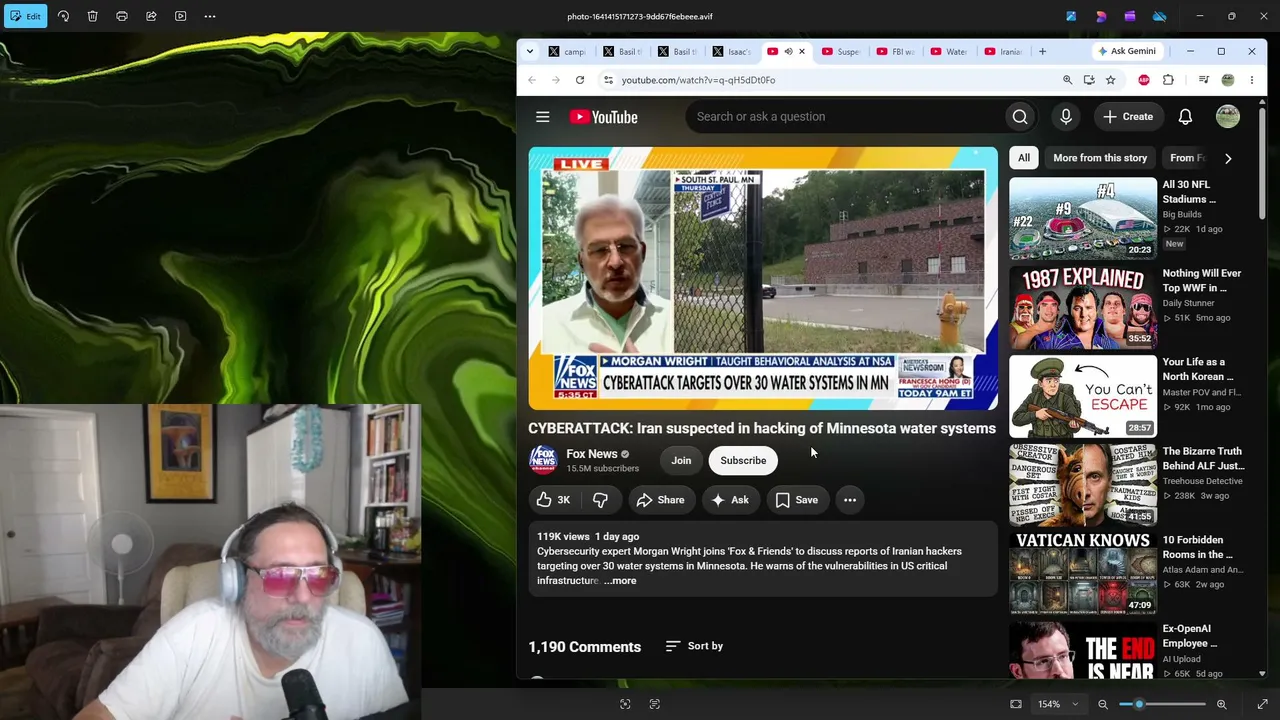Open the Adblock Plus extension icon
The image size is (1280, 720).
[x=1144, y=80]
